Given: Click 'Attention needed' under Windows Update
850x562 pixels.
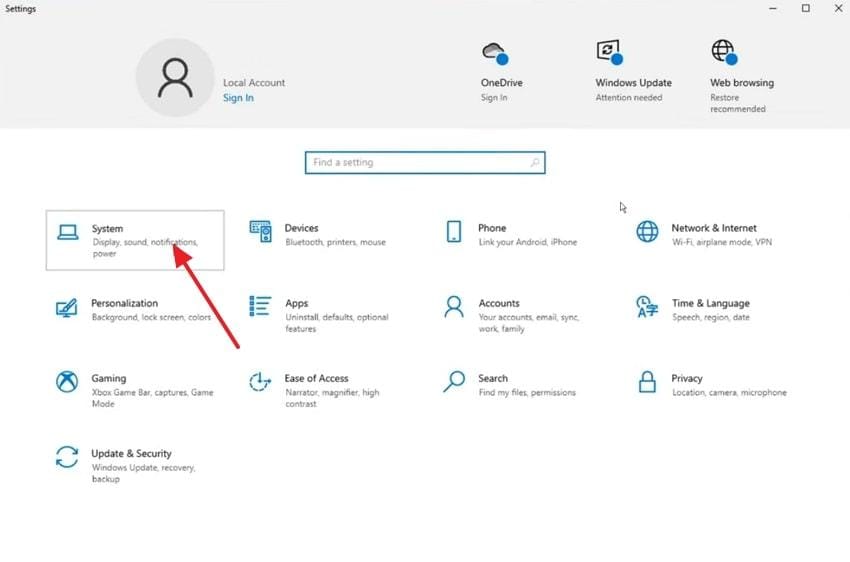Looking at the screenshot, I should (629, 98).
